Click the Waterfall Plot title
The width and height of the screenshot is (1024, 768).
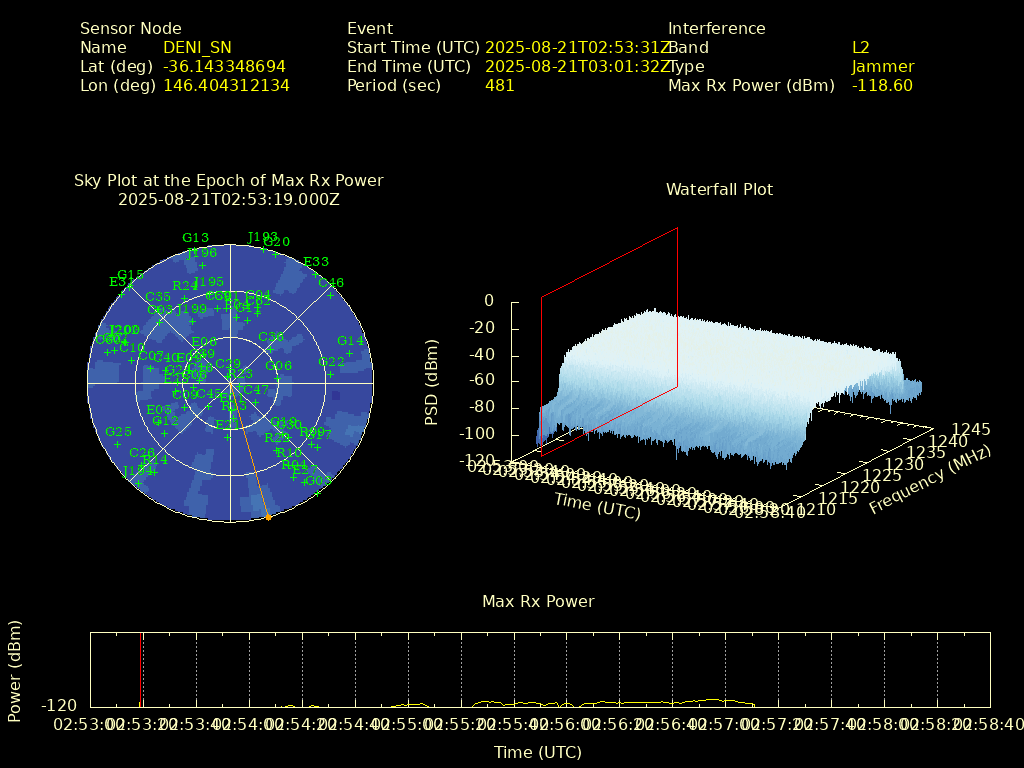[719, 189]
